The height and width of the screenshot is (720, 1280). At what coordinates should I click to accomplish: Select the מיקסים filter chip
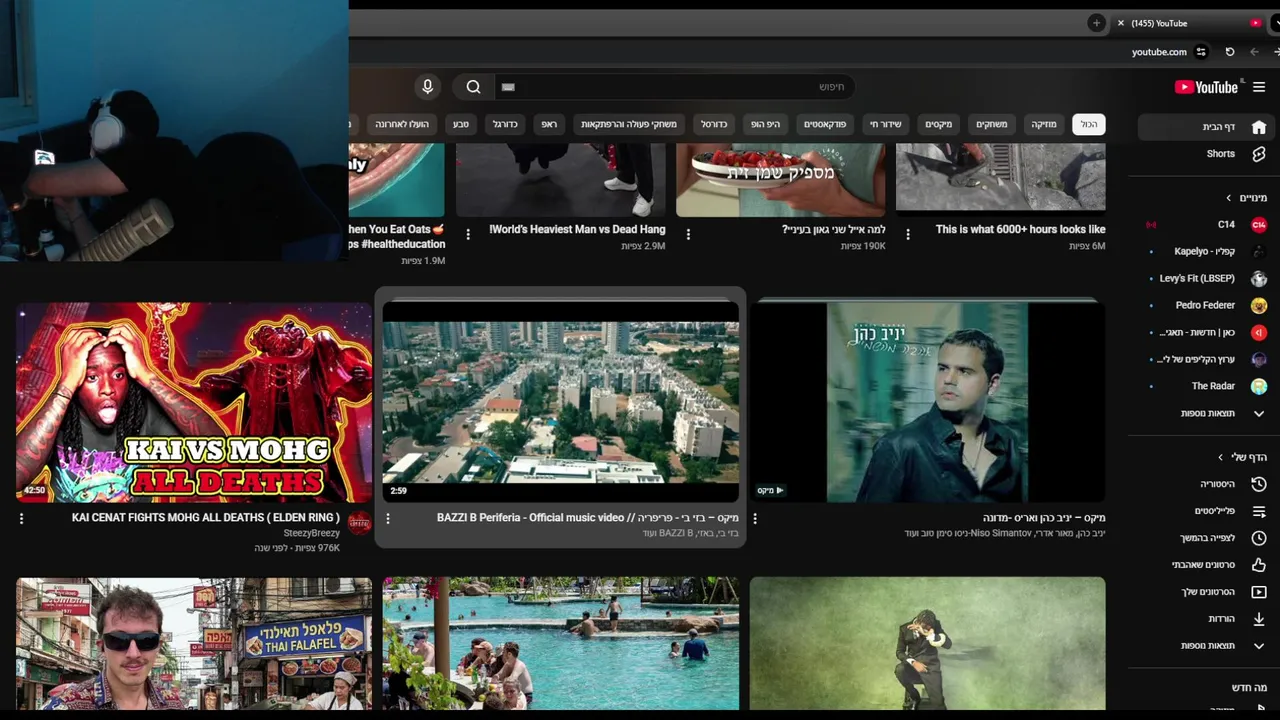[x=939, y=124]
